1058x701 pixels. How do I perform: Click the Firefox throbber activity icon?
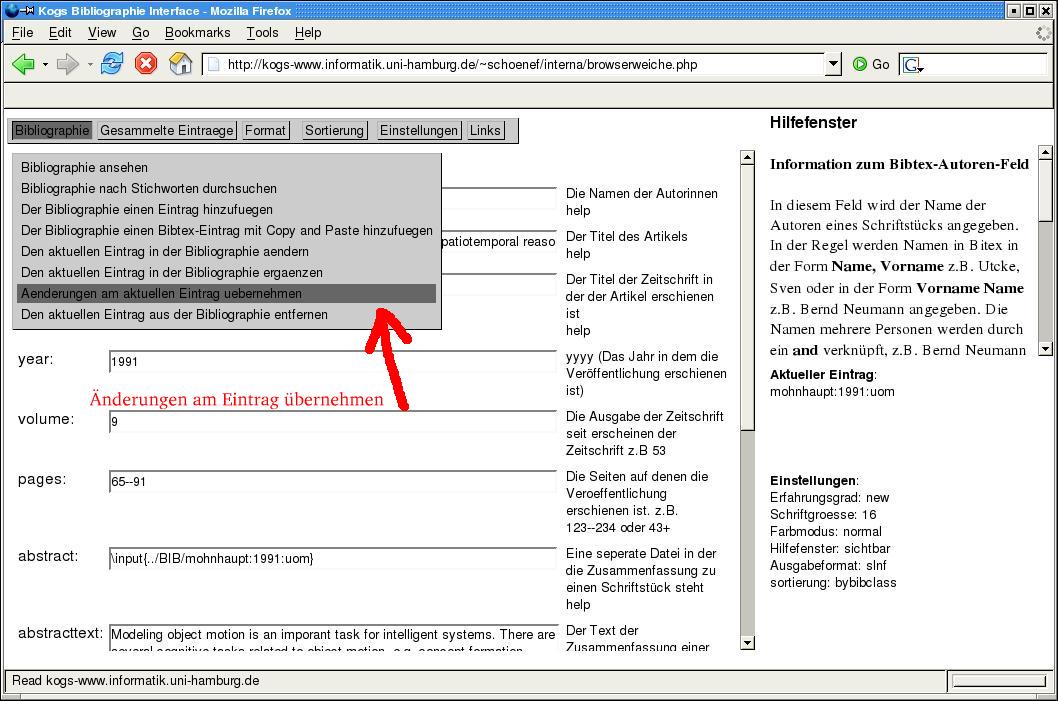point(1043,32)
